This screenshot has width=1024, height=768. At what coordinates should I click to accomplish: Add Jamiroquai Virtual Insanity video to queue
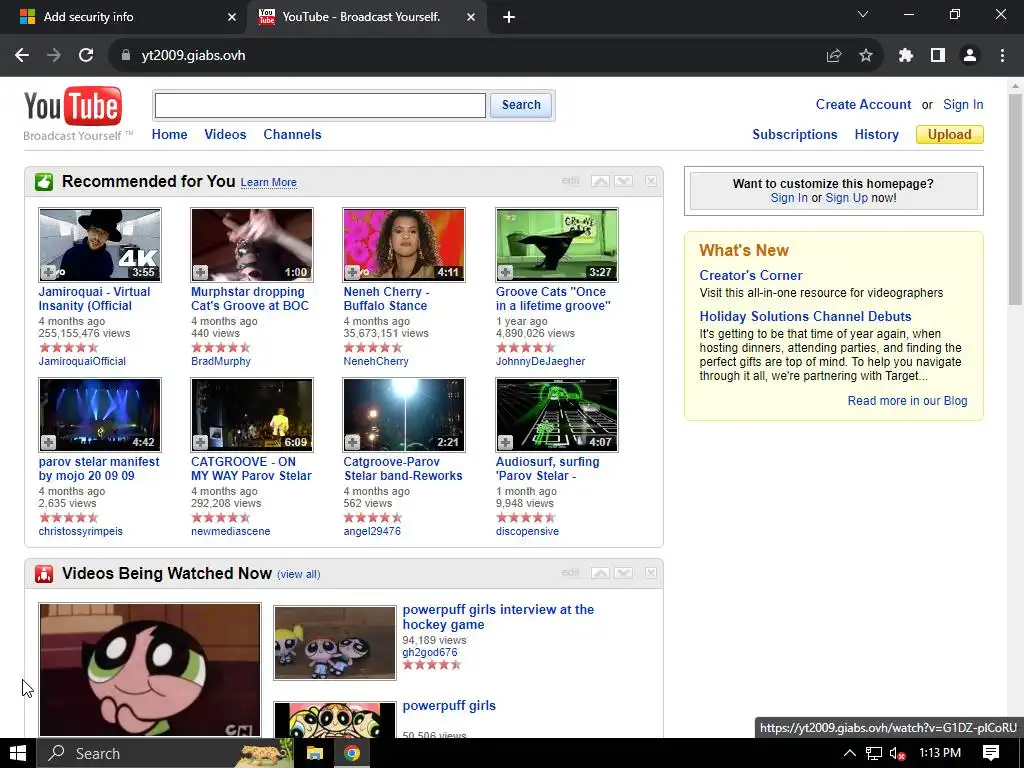pyautogui.click(x=48, y=272)
